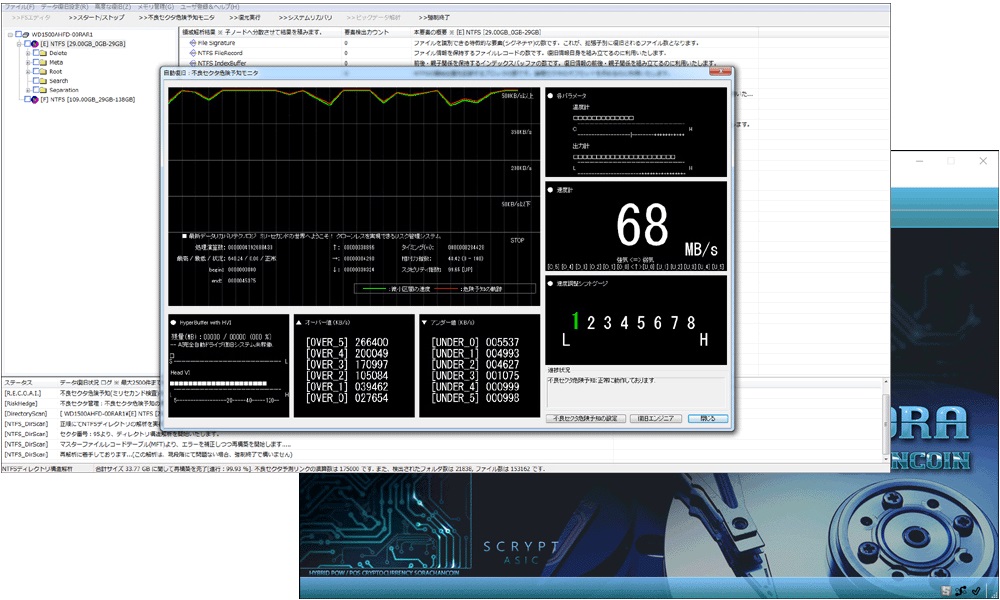Check the Meta folder checkbox

[36, 62]
